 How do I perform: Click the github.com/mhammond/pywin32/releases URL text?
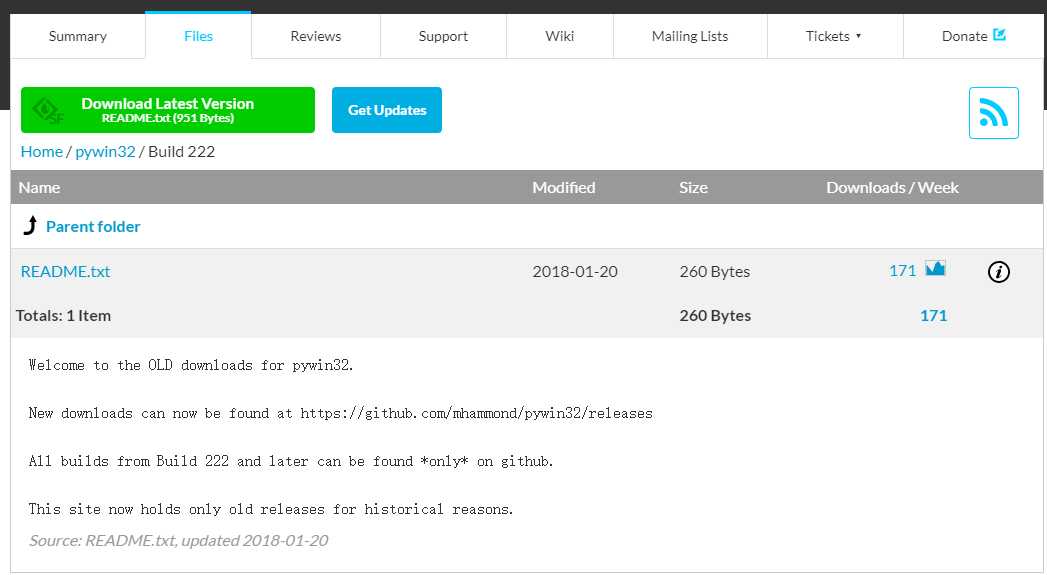[476, 413]
